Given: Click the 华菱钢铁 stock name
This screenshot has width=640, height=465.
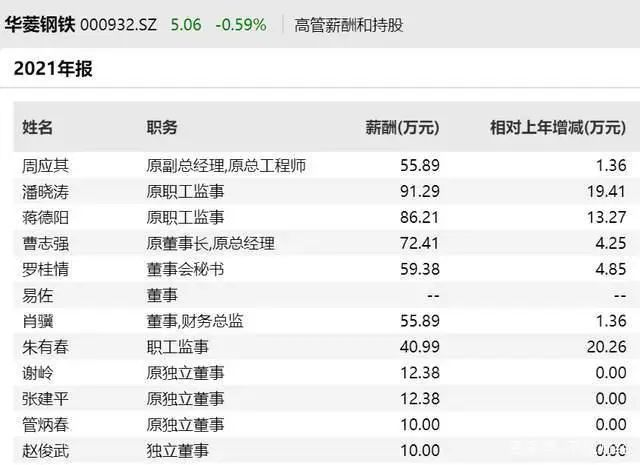Looking at the screenshot, I should (x=38, y=24).
